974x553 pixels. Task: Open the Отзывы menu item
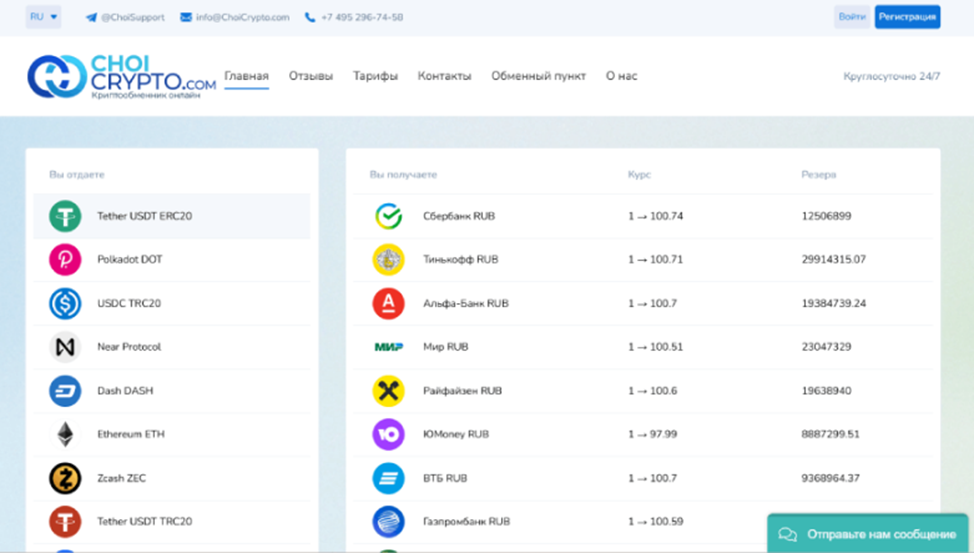311,76
